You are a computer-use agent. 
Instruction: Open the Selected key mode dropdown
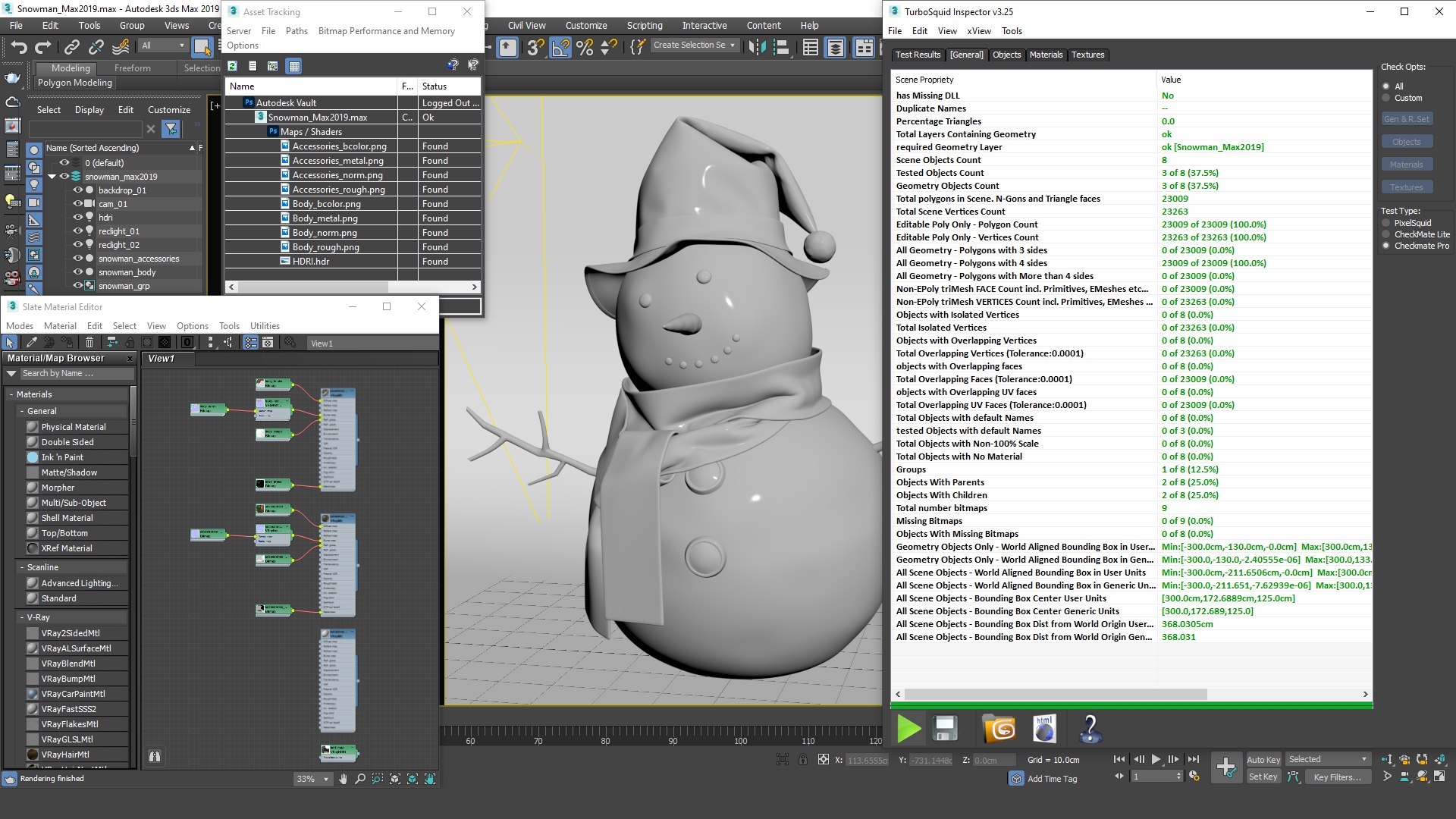1327,759
